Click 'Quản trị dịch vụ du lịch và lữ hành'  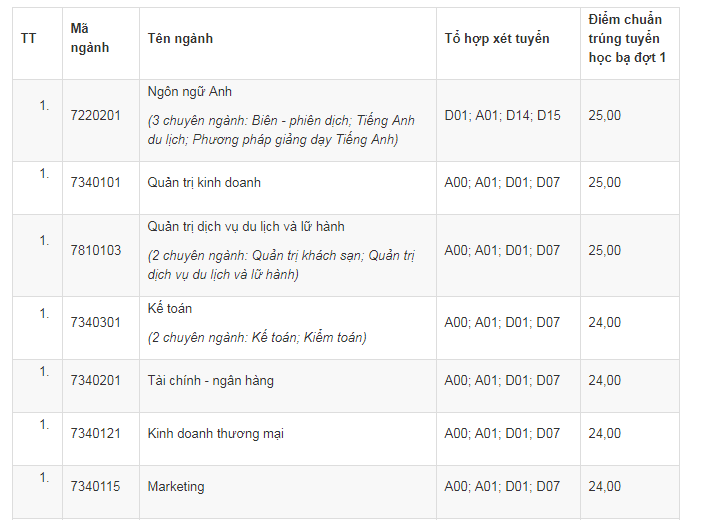pos(246,227)
